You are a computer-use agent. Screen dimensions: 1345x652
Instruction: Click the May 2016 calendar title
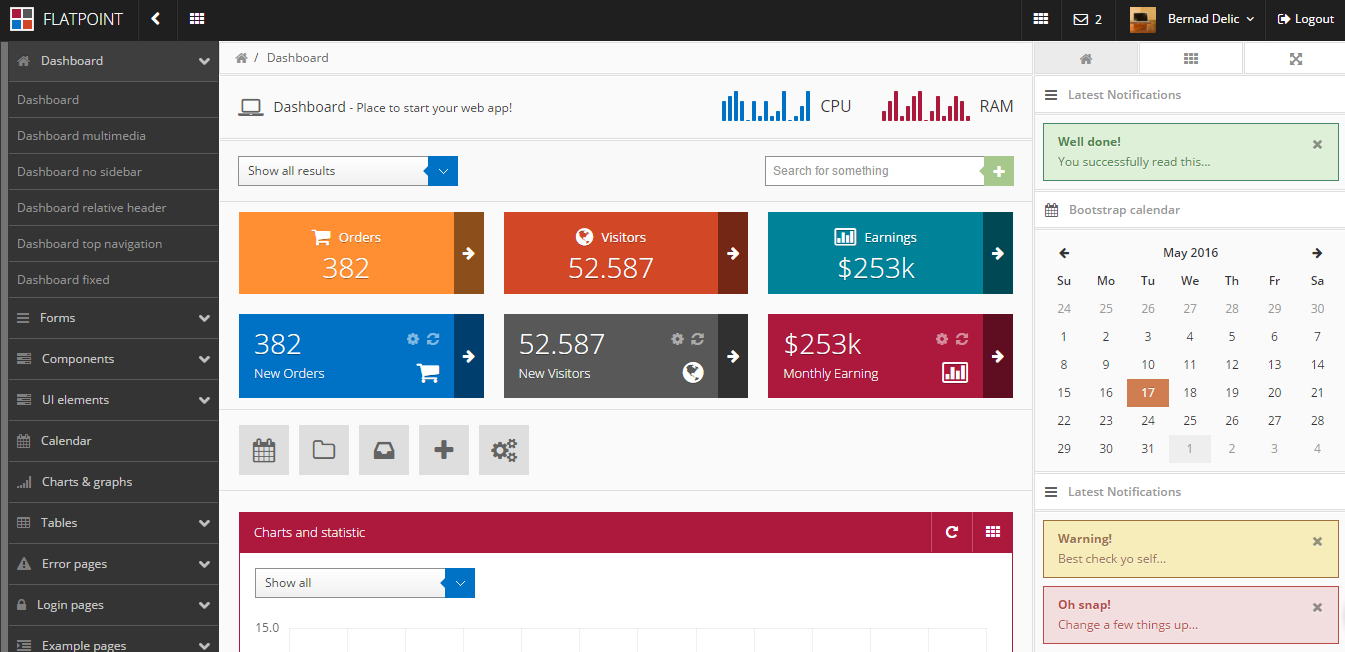[x=1190, y=253]
